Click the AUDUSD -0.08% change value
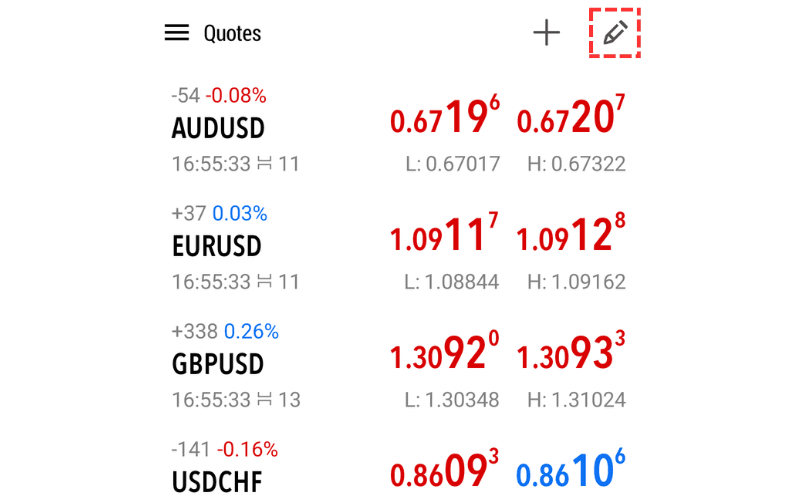 [236, 96]
